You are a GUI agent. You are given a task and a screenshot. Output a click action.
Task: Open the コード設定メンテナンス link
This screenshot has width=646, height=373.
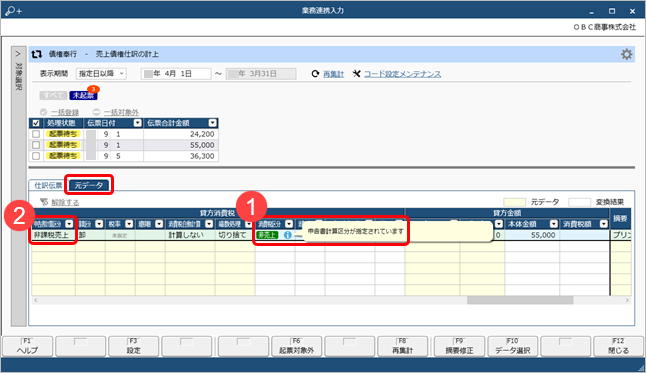tap(402, 74)
